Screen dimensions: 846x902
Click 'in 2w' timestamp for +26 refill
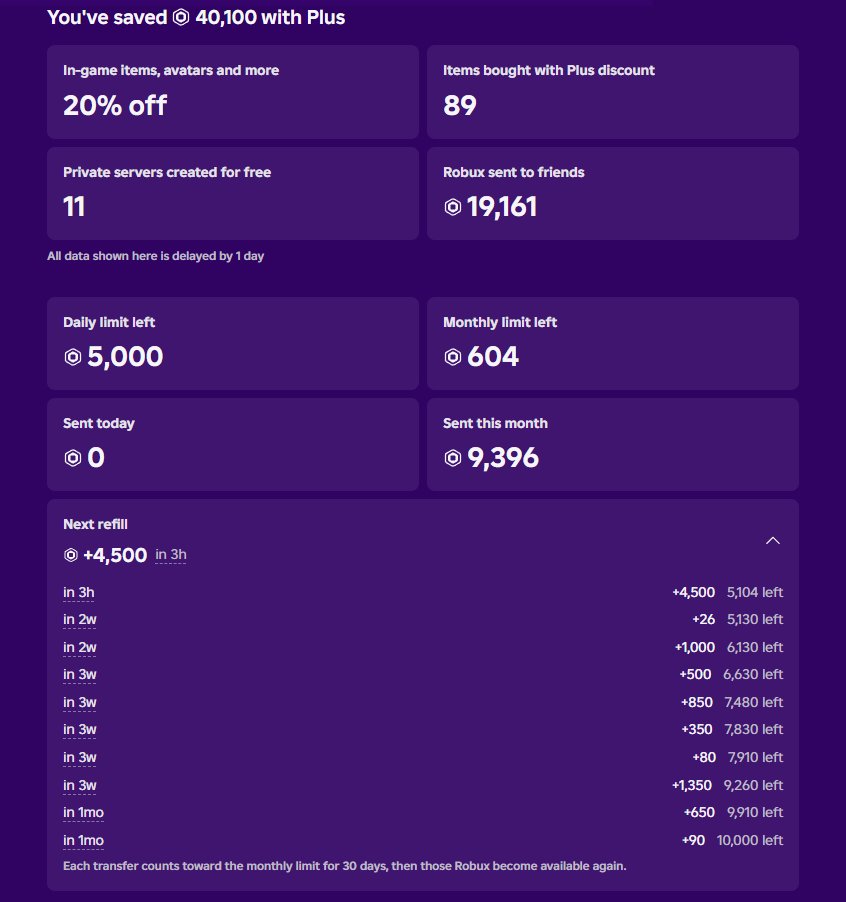(80, 620)
